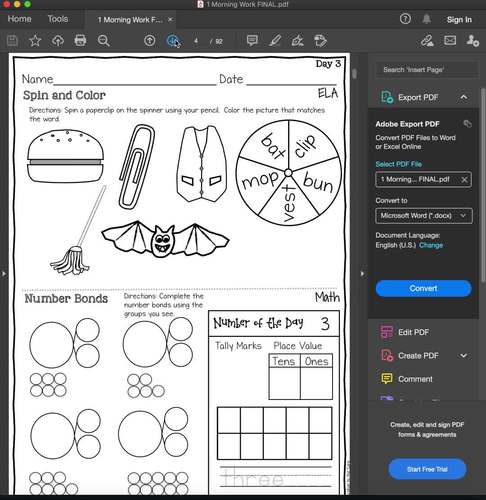Viewport: 486px width, 500px height.
Task: Send file by email envelope icon
Action: (x=450, y=41)
